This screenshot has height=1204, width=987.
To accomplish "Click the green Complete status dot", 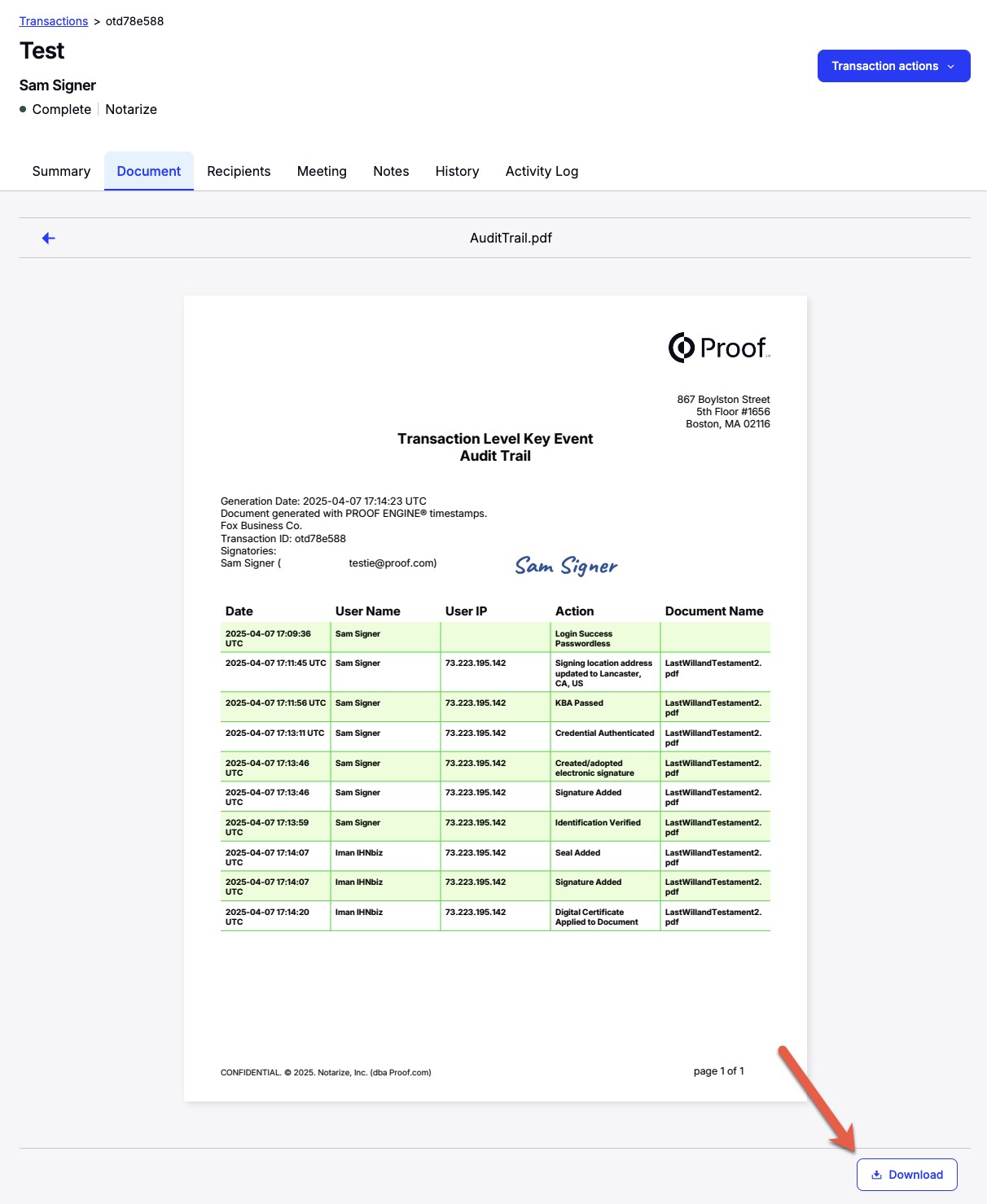I will (23, 109).
